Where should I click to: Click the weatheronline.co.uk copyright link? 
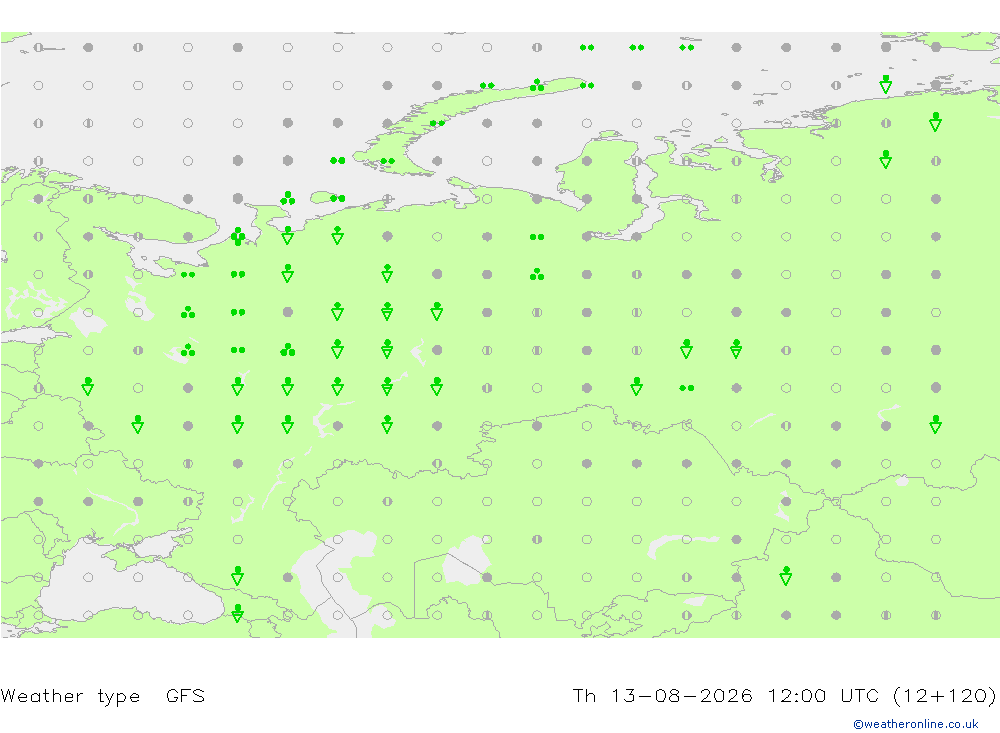(916, 724)
